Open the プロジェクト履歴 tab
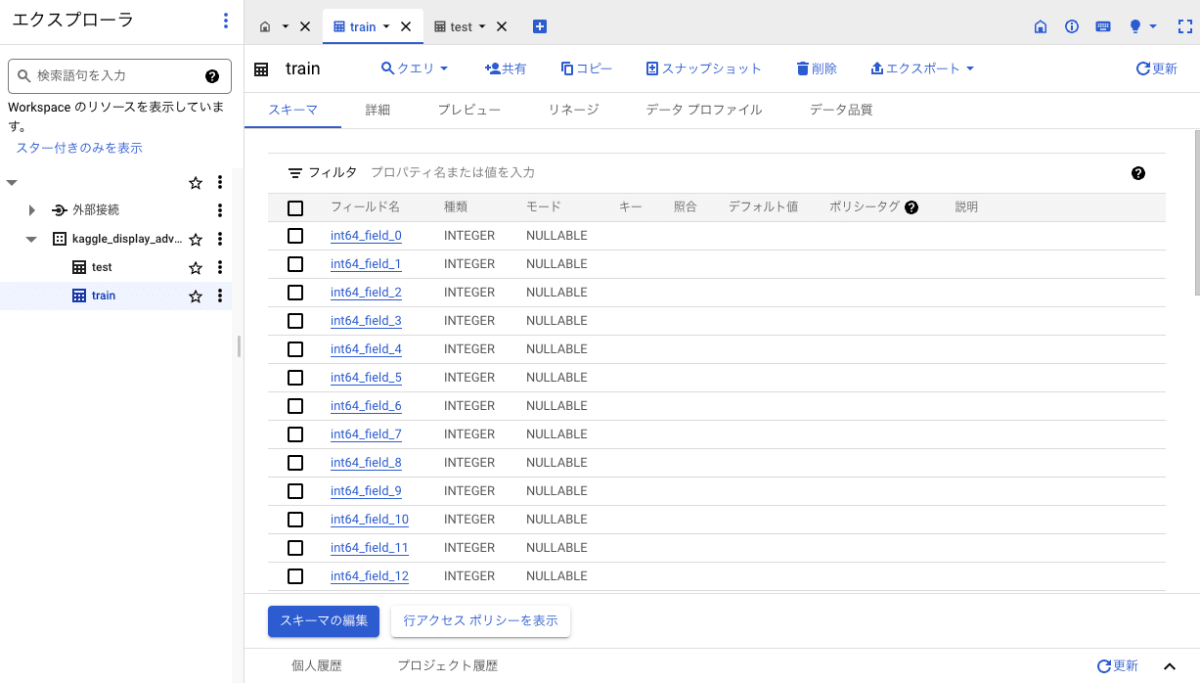The height and width of the screenshot is (683, 1200). (447, 666)
